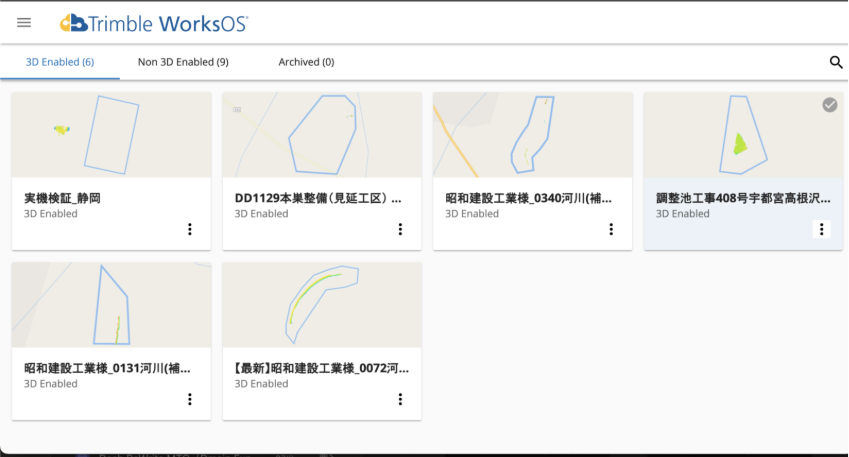Click the Trimble WorksOS logo
The width and height of the screenshot is (849, 457).
click(154, 22)
